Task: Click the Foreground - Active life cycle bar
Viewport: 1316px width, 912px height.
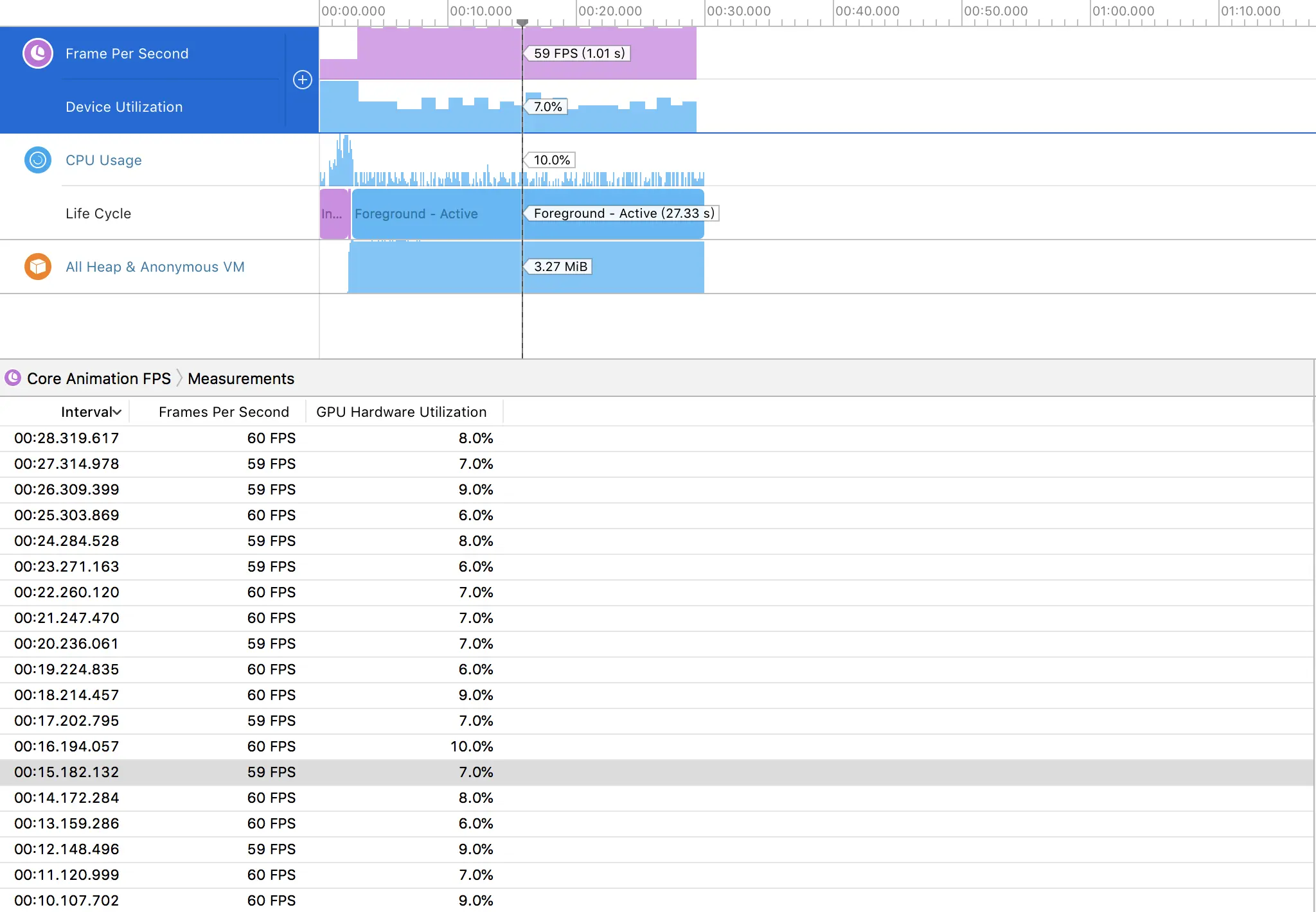Action: (437, 214)
